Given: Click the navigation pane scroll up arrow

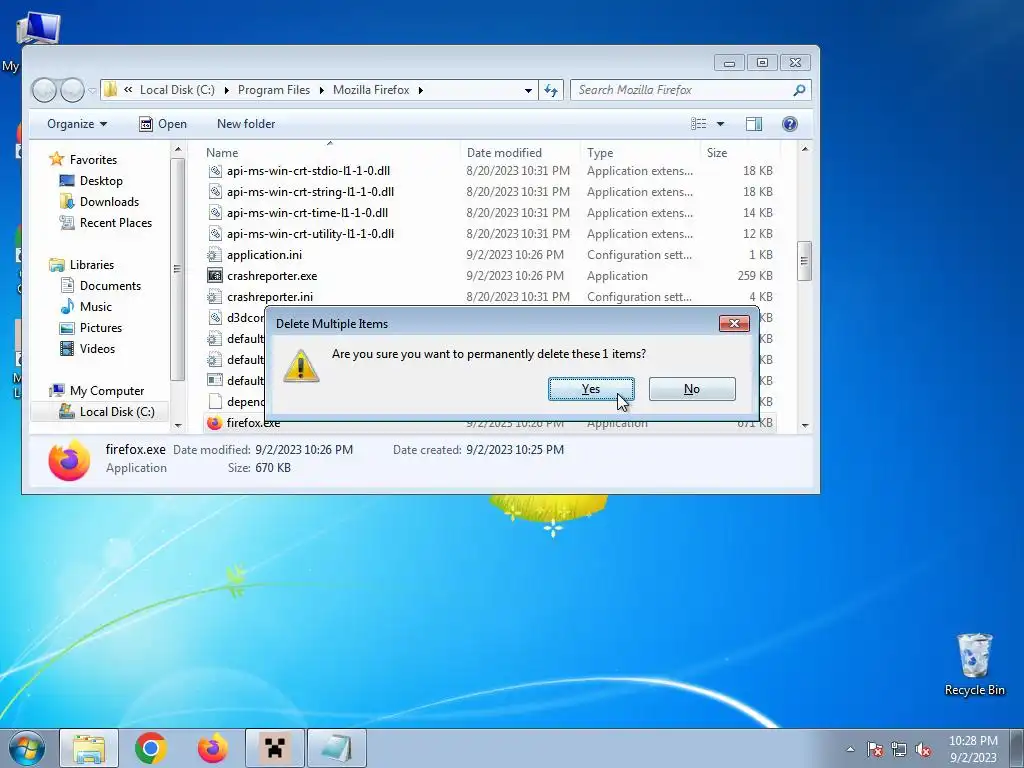Looking at the screenshot, I should click(x=178, y=151).
